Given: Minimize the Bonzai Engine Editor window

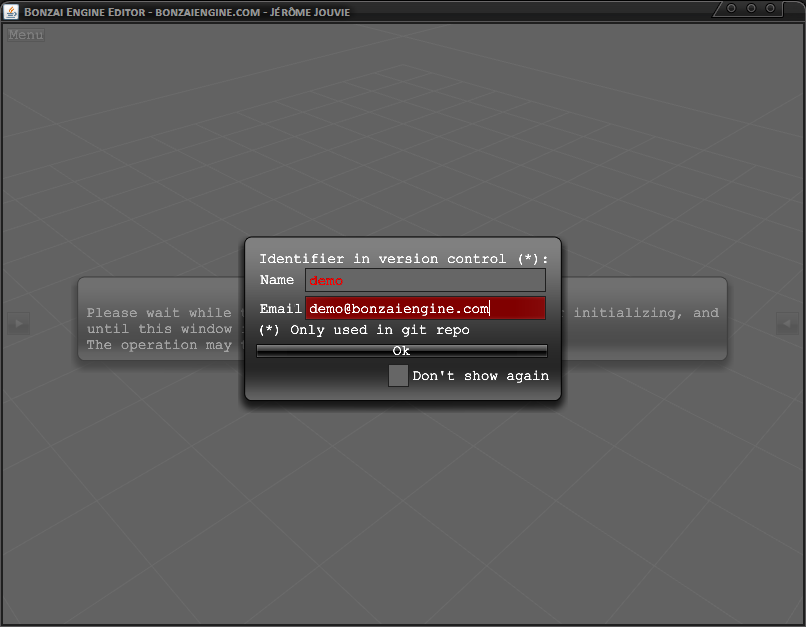Looking at the screenshot, I should 732,8.
